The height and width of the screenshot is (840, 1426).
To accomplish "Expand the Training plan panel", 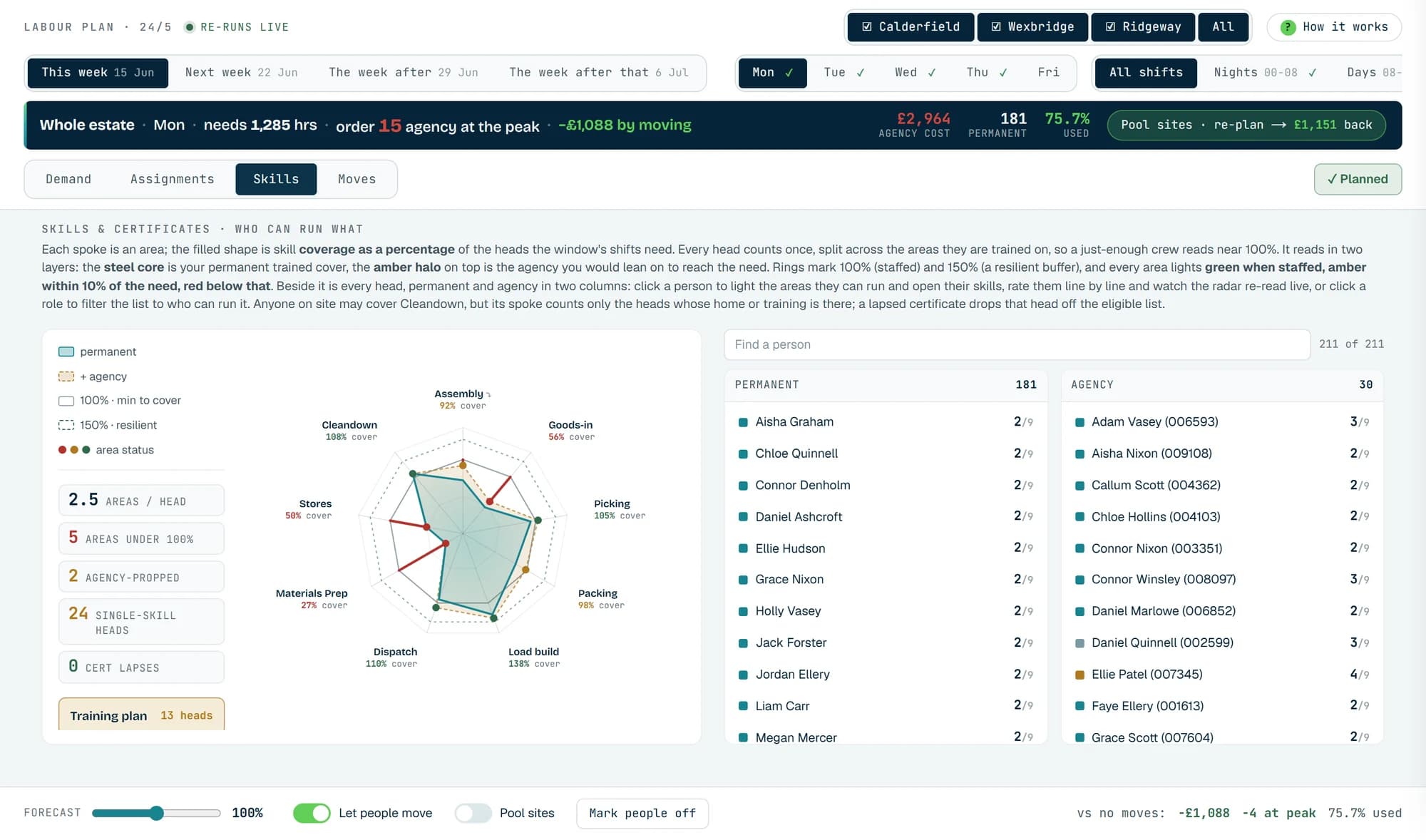I will click(141, 714).
